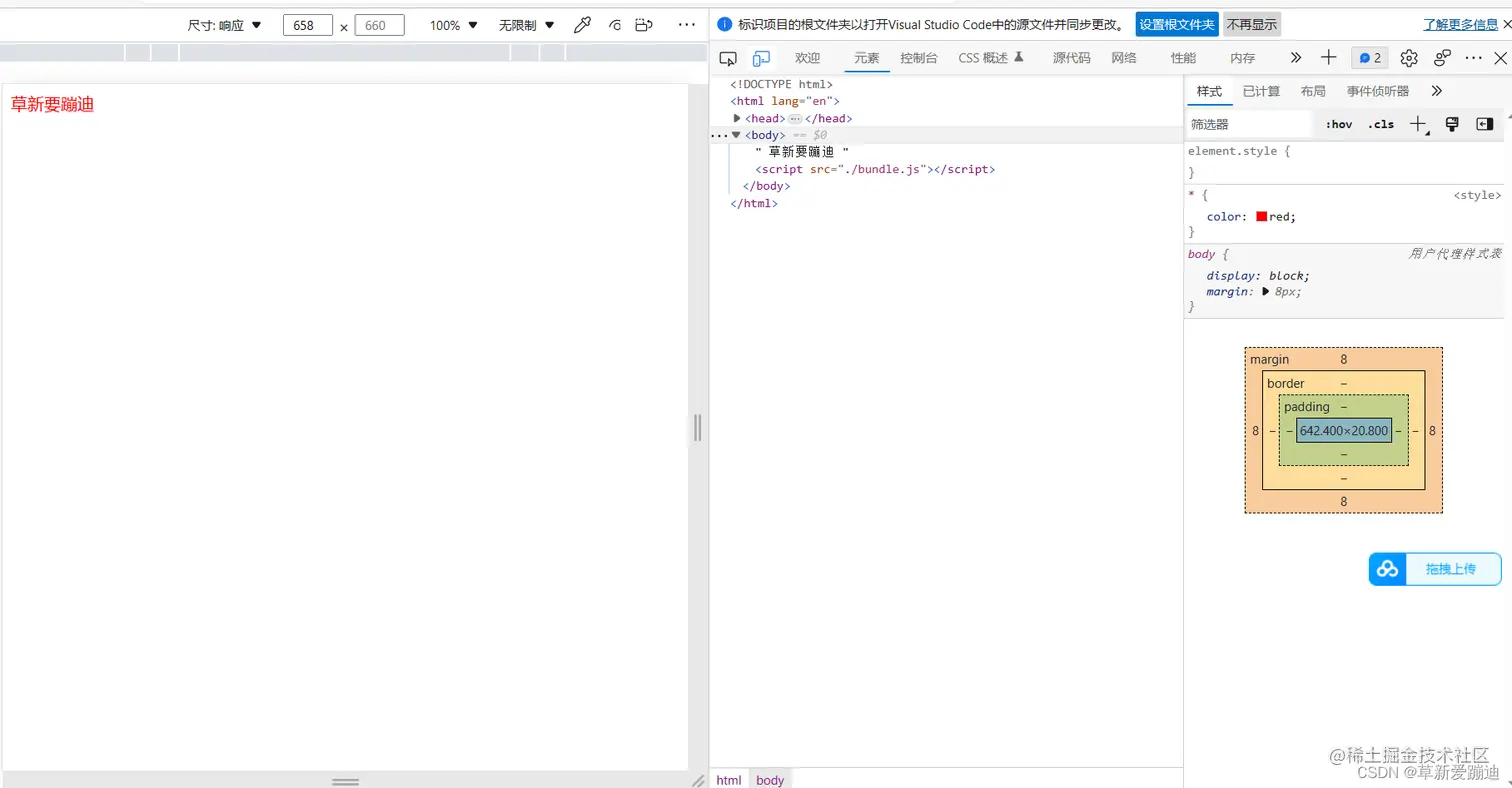Collapse the body element node

pyautogui.click(x=737, y=135)
